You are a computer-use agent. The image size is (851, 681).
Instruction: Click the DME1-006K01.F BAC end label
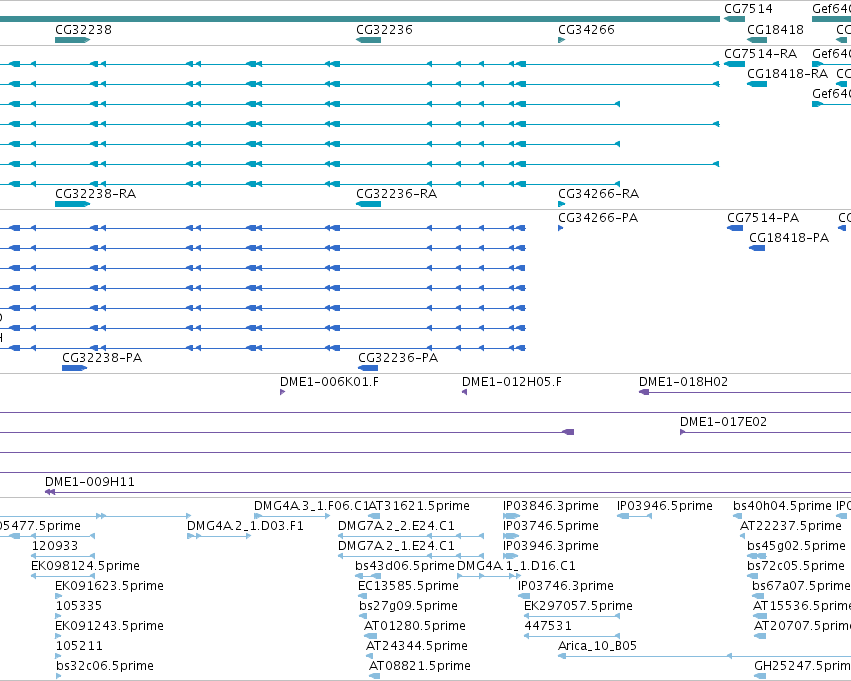(x=329, y=382)
